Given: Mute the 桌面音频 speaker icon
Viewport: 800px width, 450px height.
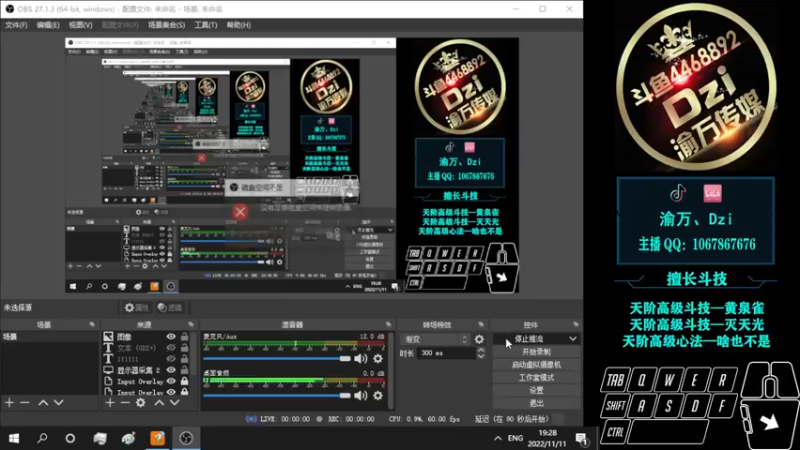Looking at the screenshot, I should click(x=361, y=395).
